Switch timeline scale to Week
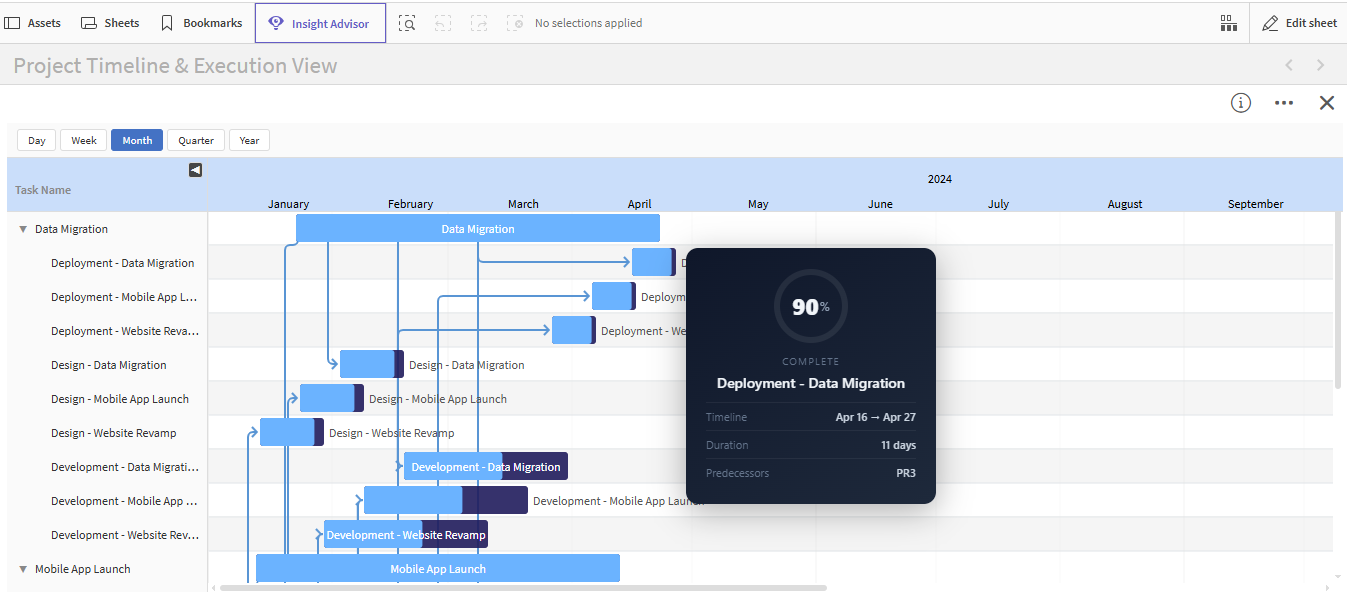Image resolution: width=1347 pixels, height=592 pixels. 84,141
